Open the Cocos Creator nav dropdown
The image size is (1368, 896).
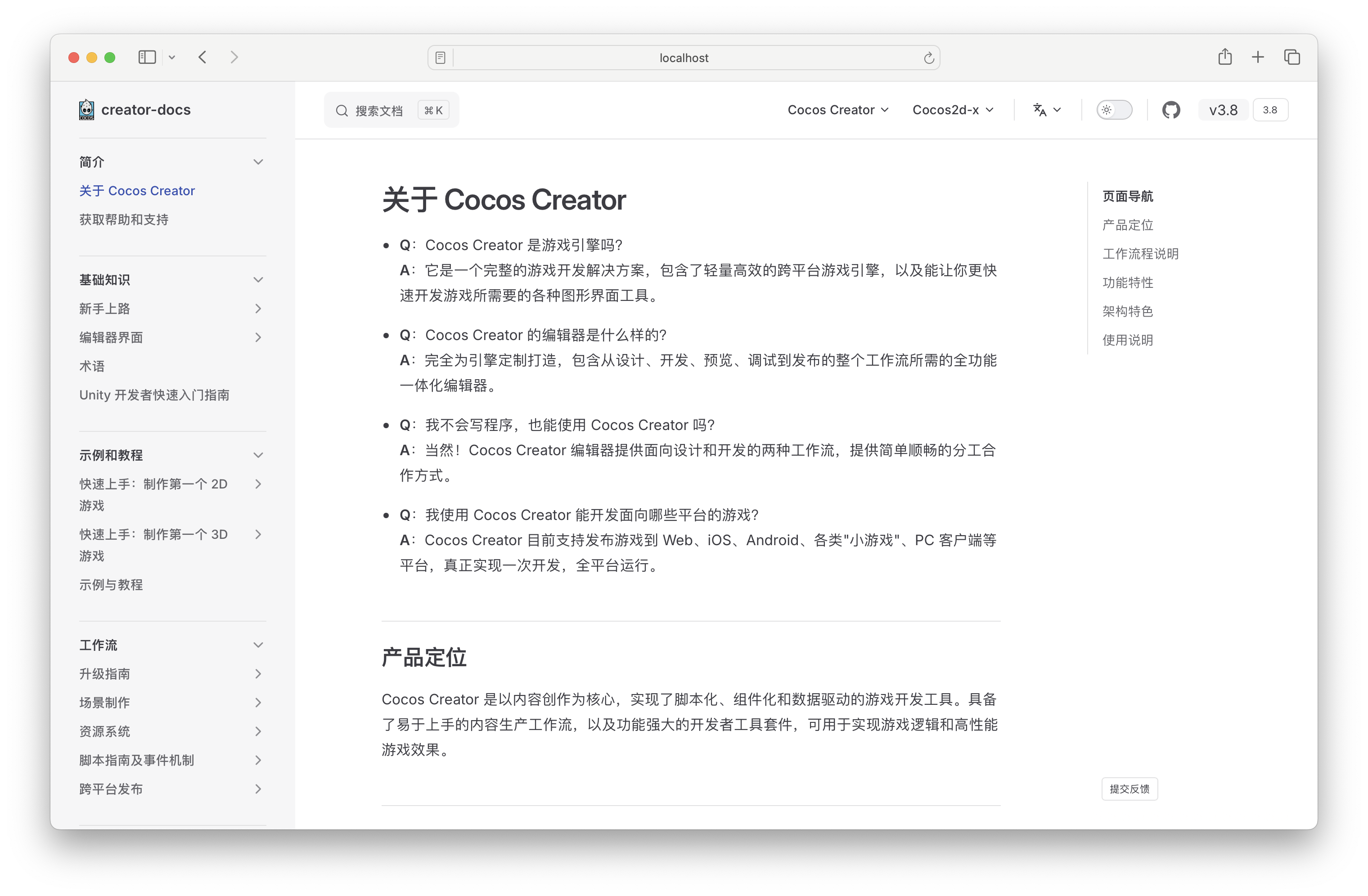pyautogui.click(x=837, y=110)
